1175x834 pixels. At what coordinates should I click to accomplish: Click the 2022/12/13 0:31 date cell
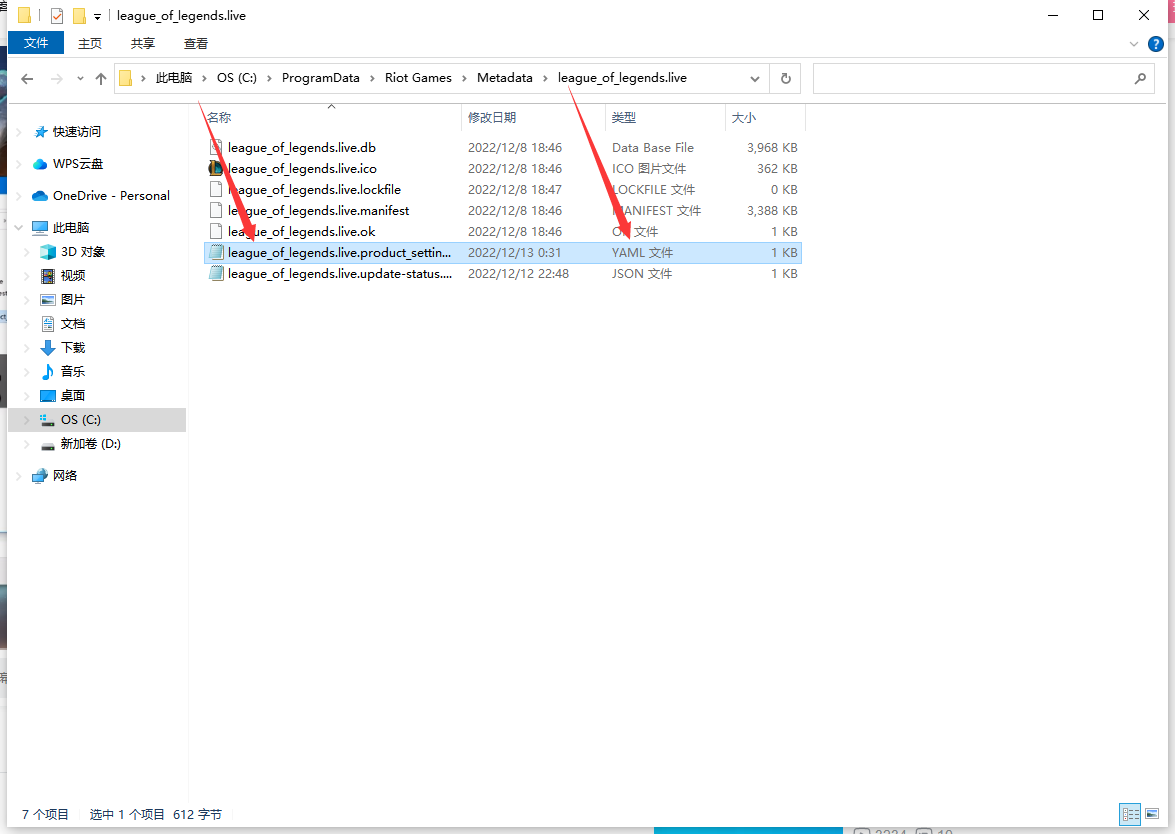[x=514, y=253]
